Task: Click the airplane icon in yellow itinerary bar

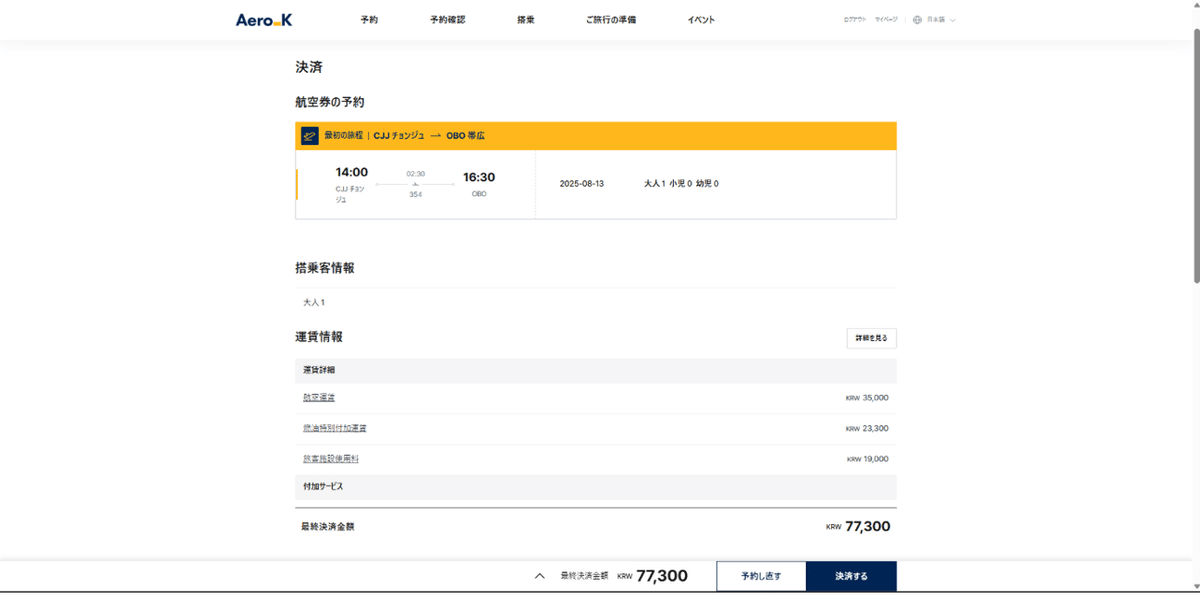Action: click(x=310, y=135)
